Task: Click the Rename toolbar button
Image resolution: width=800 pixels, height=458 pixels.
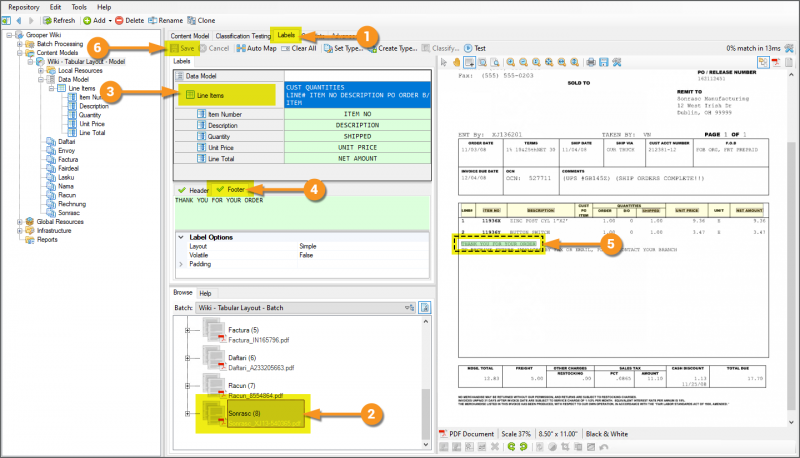Action: [167, 20]
